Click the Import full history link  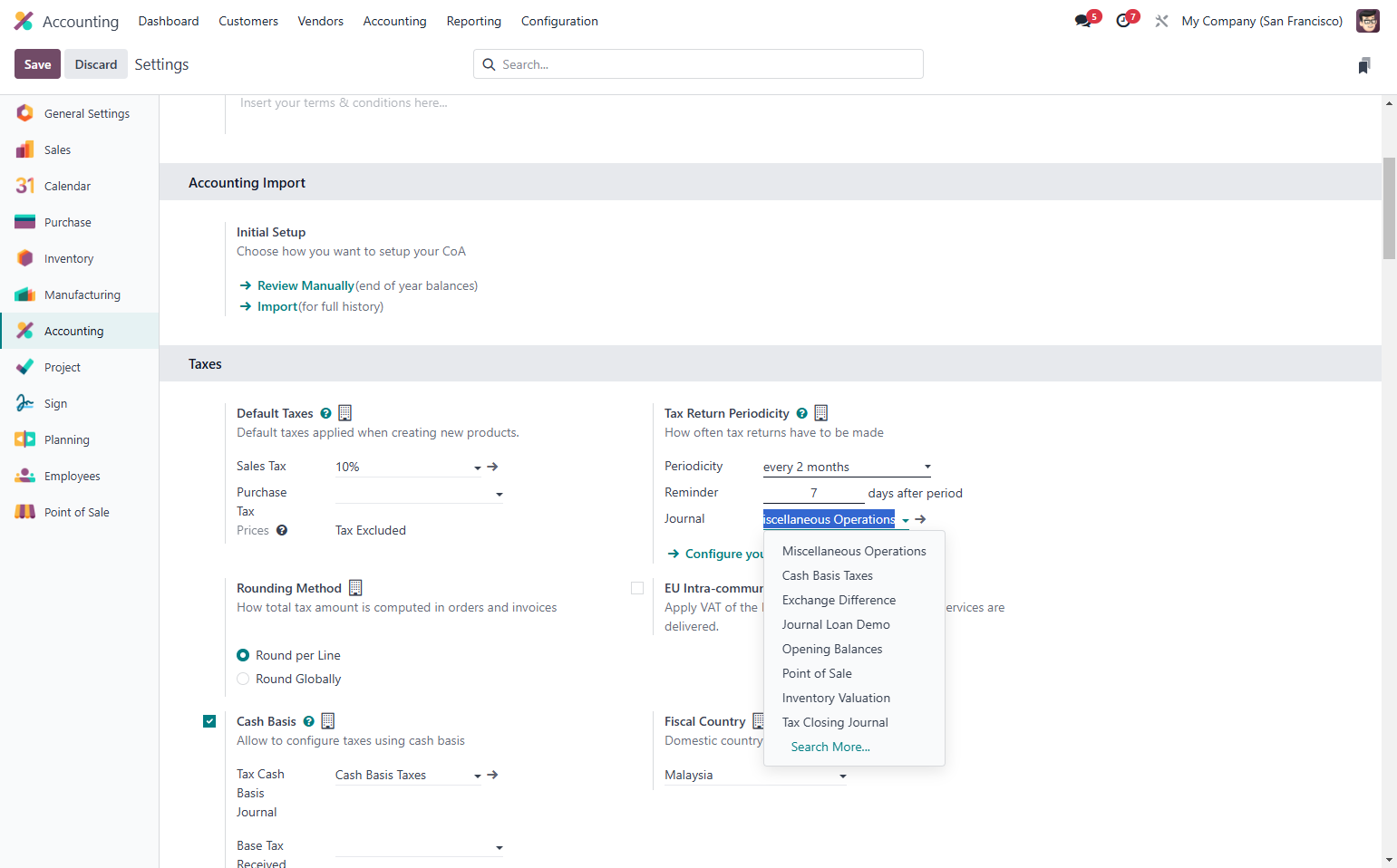tap(277, 306)
